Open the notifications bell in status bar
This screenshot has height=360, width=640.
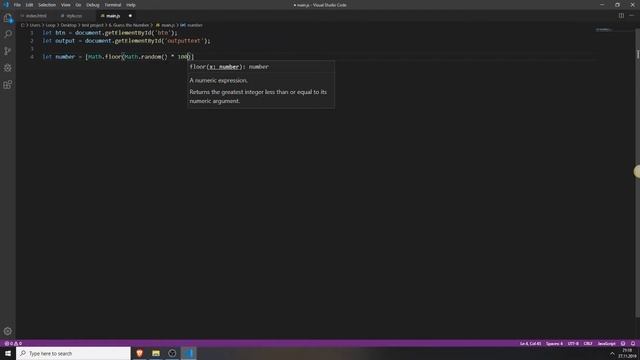click(x=633, y=343)
